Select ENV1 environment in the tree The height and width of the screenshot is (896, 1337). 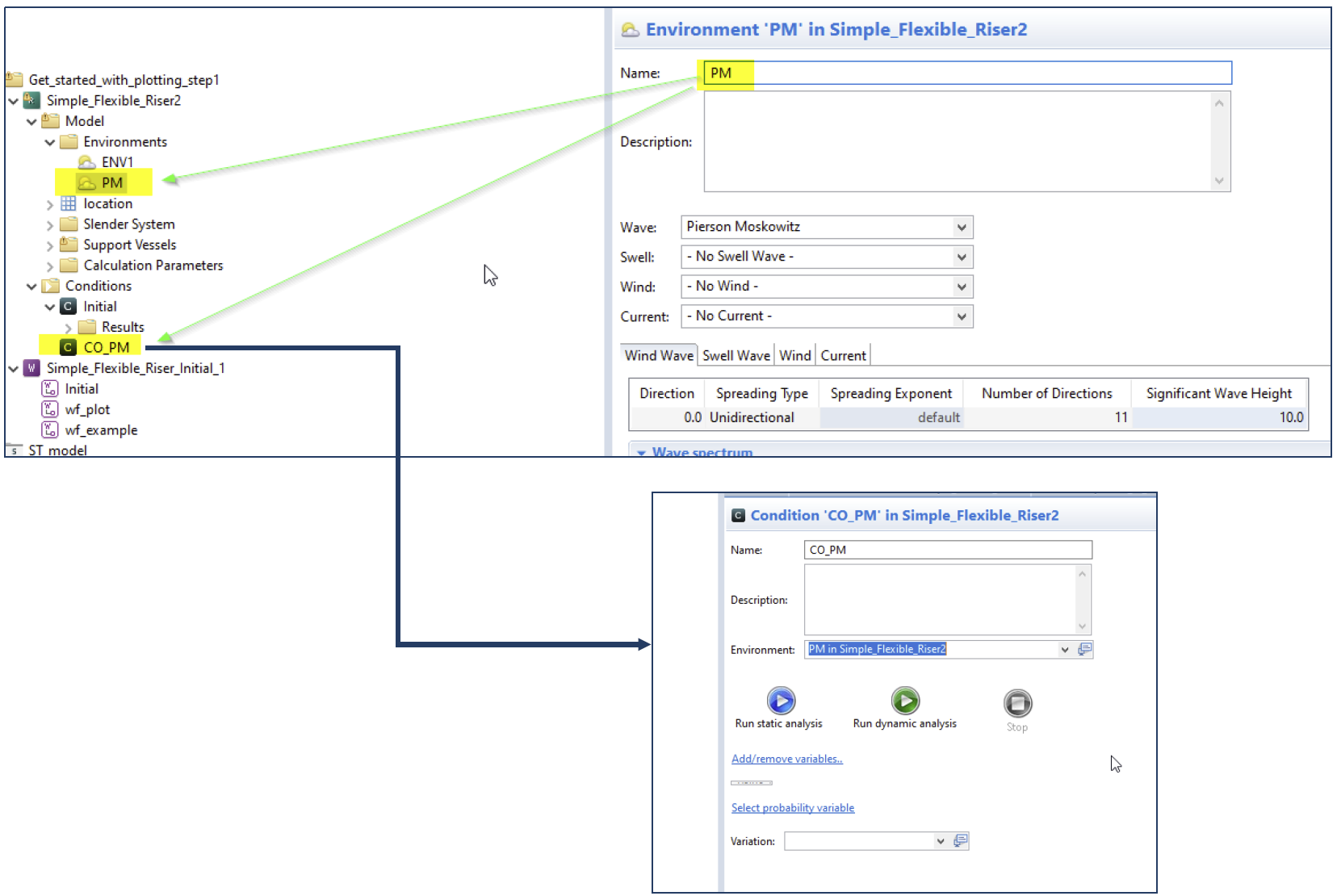116,162
